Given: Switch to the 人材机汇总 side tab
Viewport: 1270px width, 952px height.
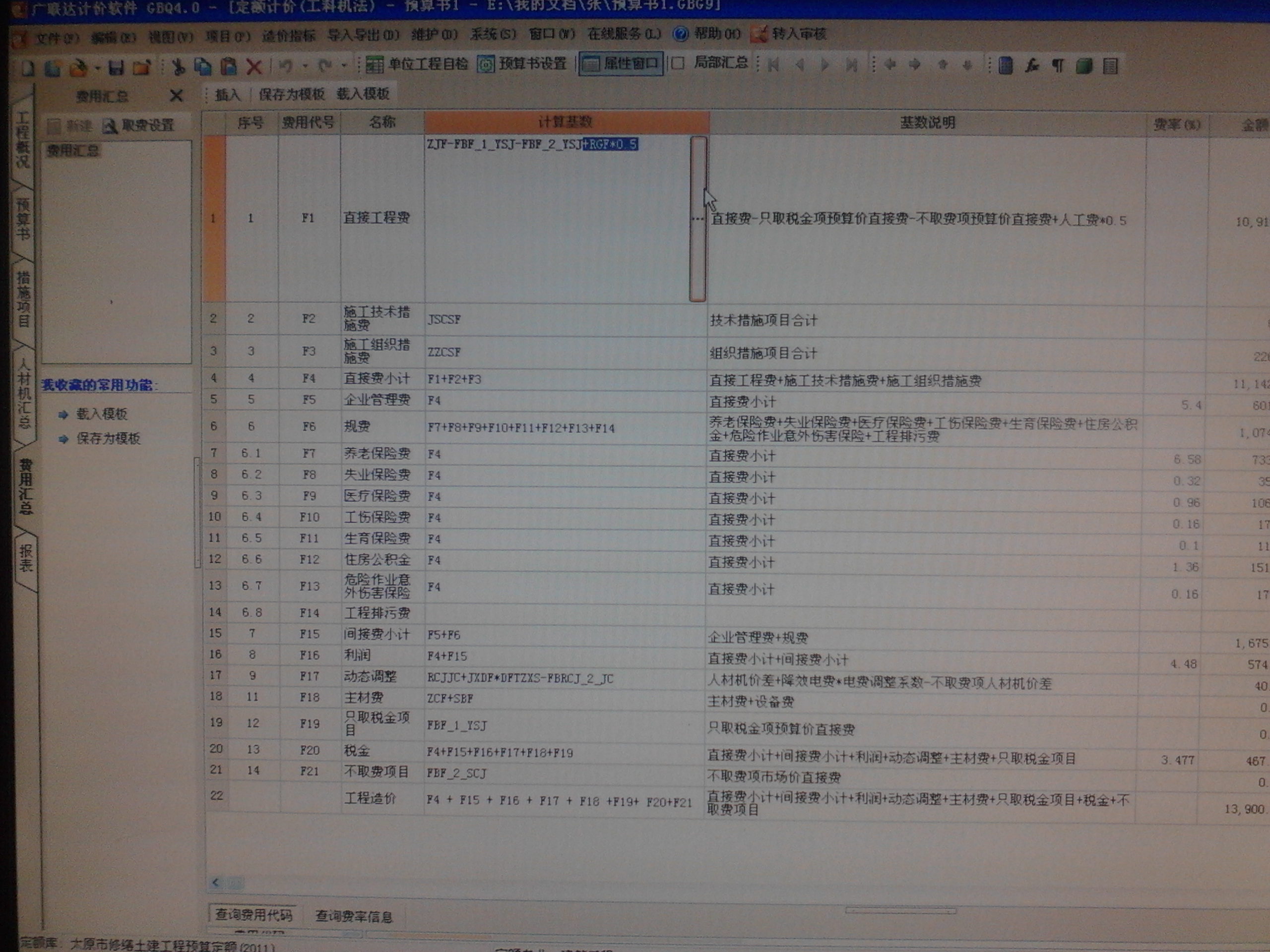Looking at the screenshot, I should (x=23, y=394).
